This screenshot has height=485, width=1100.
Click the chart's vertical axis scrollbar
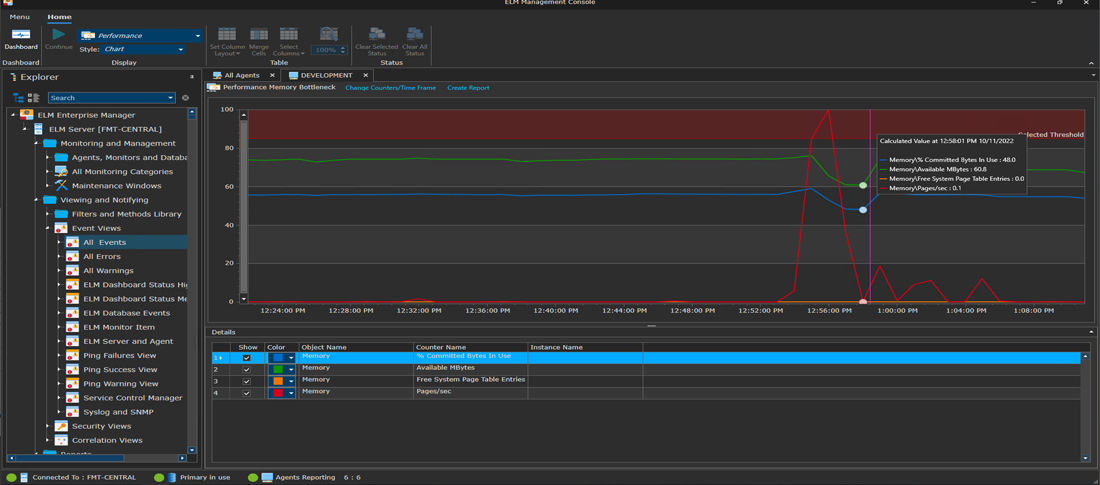[244, 206]
